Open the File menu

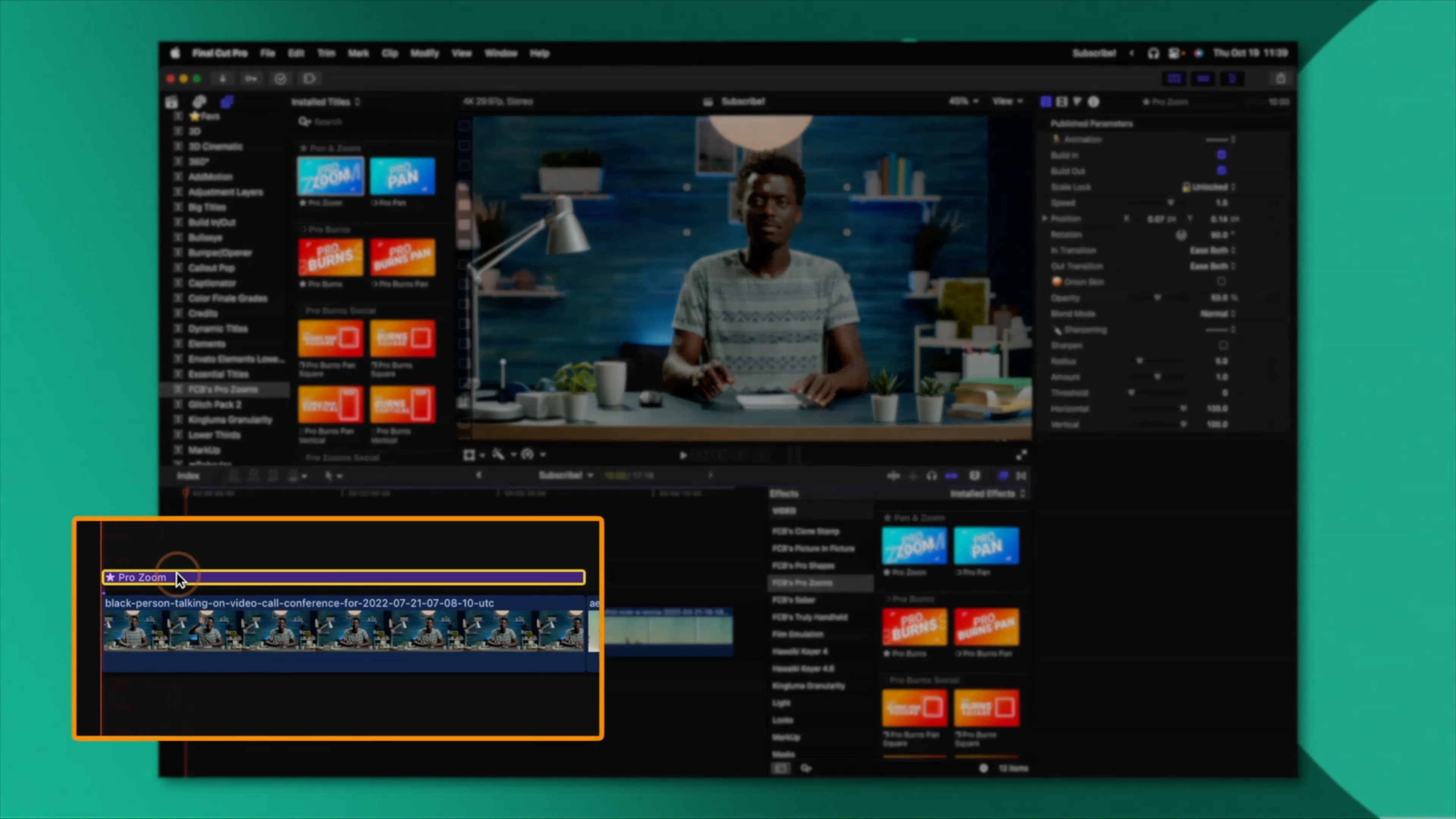[x=267, y=53]
